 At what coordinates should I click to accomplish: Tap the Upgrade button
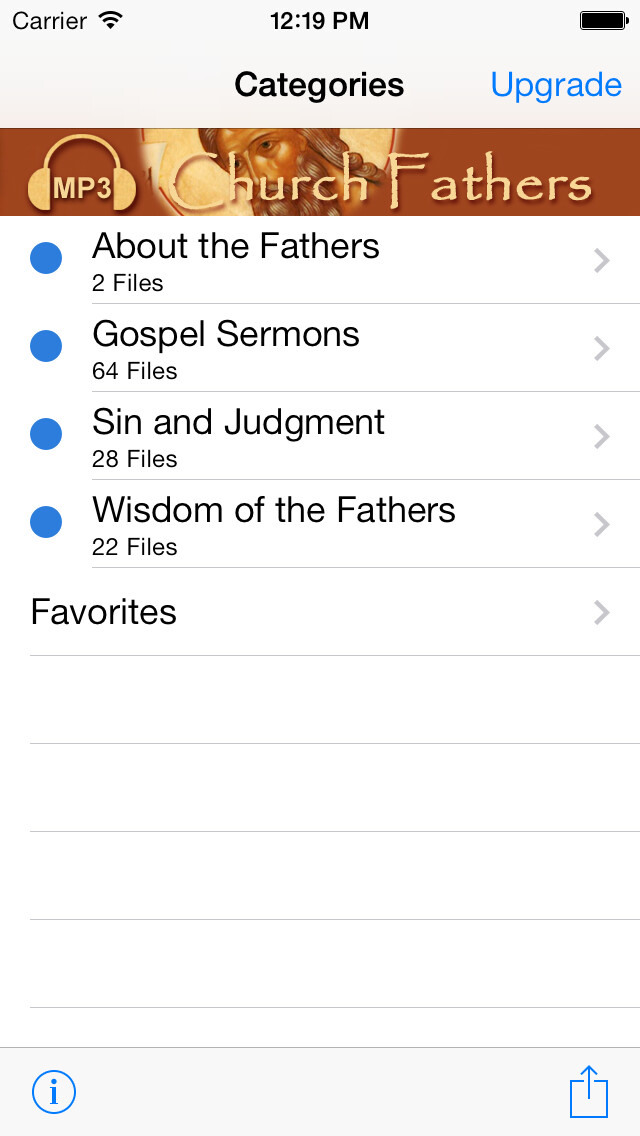tap(556, 85)
